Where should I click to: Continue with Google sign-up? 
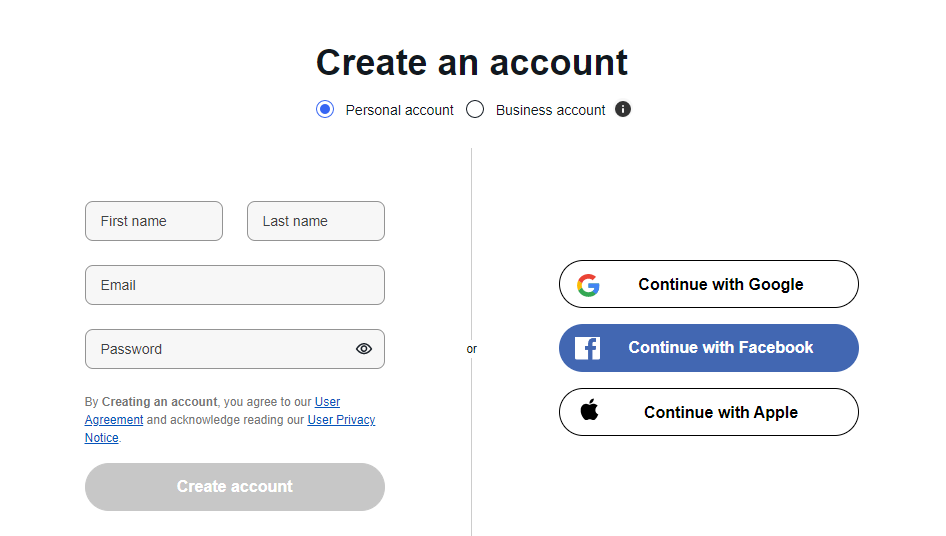pos(709,284)
